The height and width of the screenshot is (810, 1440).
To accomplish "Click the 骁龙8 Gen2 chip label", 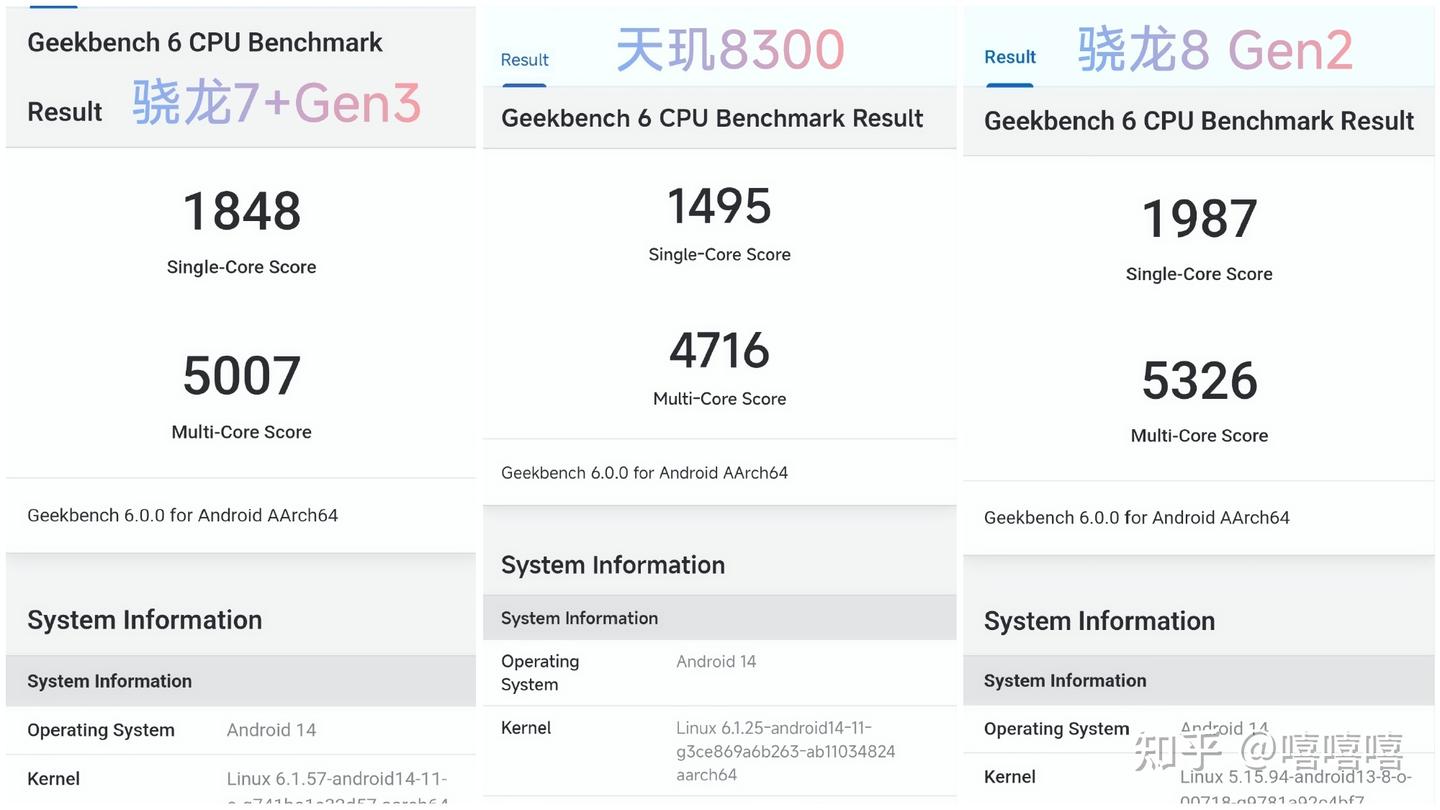I will (x=1213, y=49).
